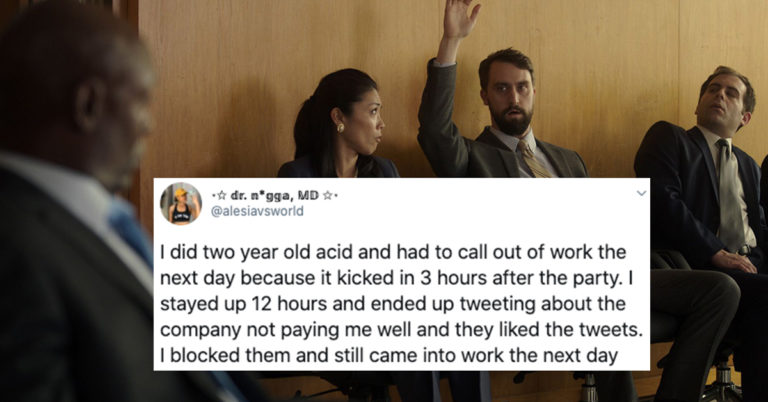Click the line 'company not paying me well'
This screenshot has height=402, width=768.
coord(401,330)
